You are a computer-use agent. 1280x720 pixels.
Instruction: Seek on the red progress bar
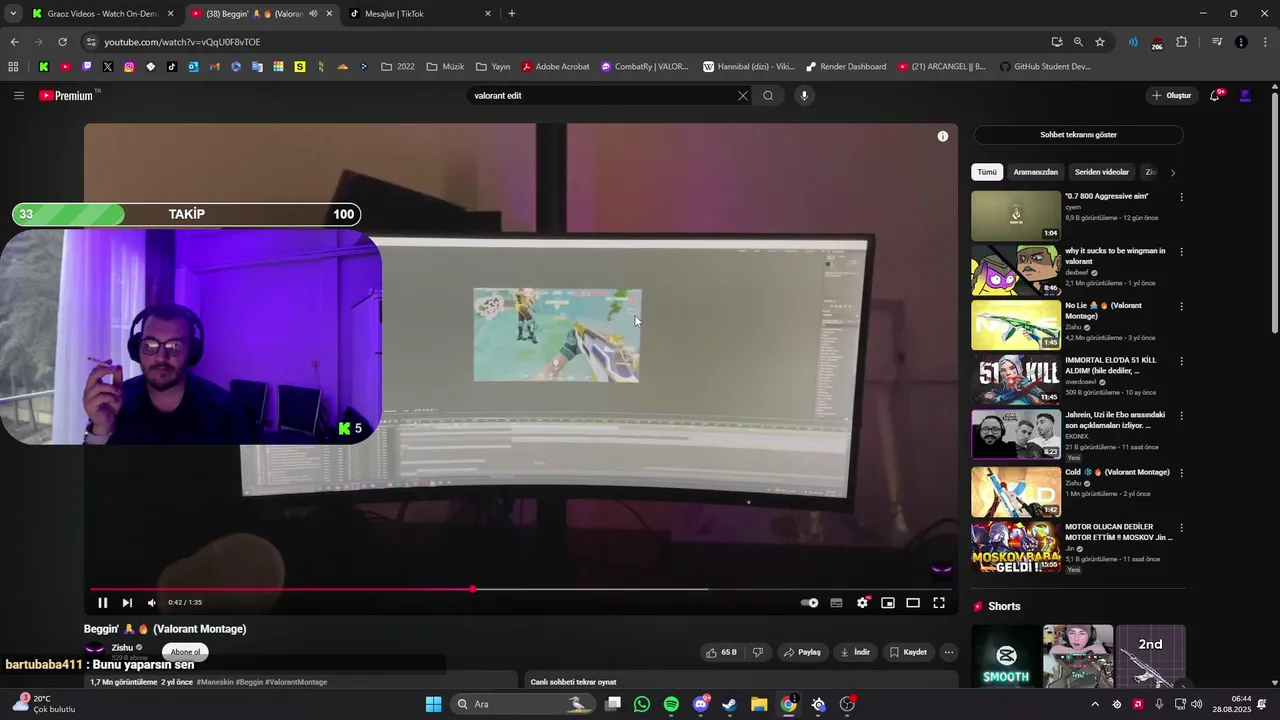pyautogui.click(x=520, y=589)
